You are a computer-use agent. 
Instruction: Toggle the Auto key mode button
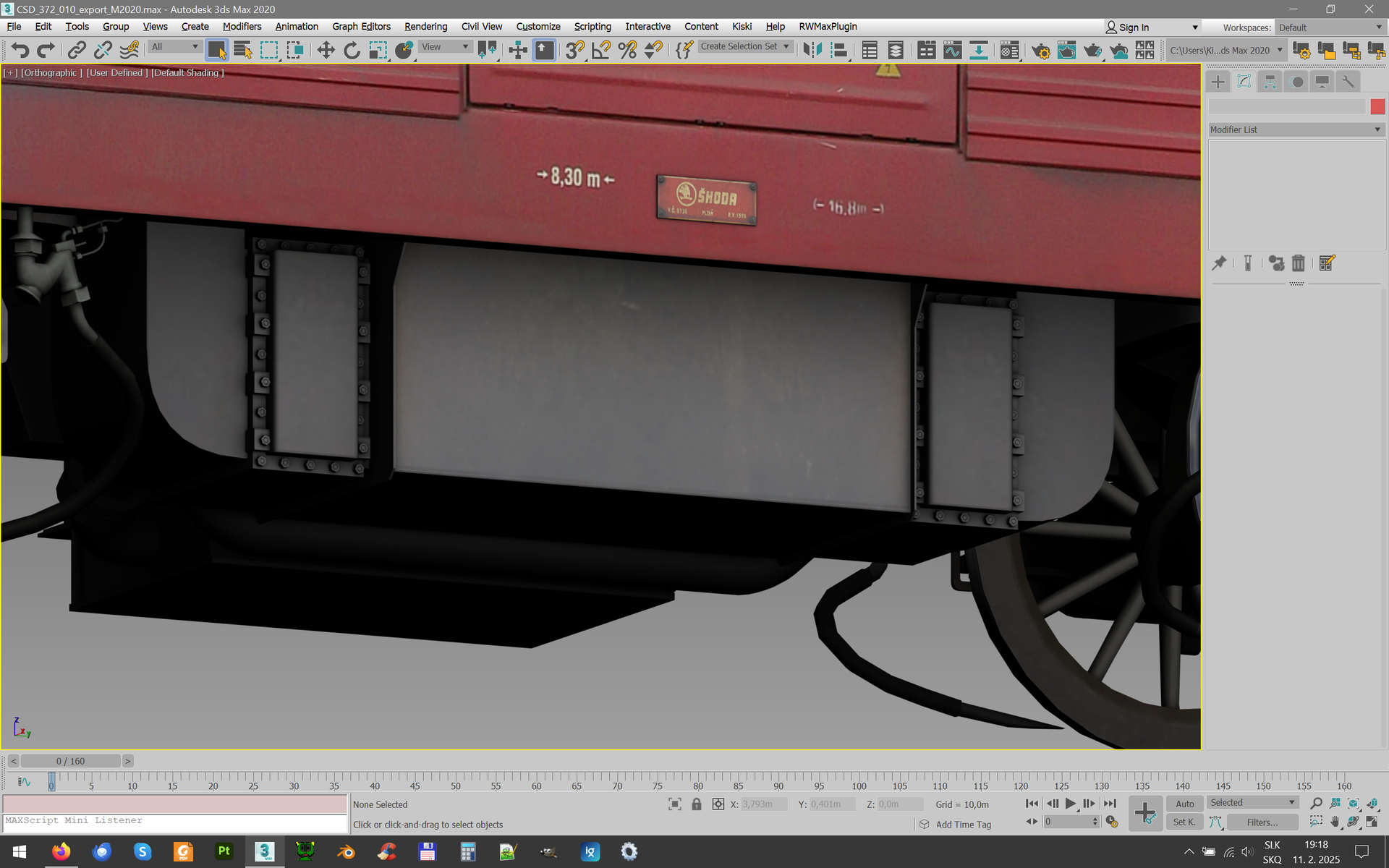pos(1184,804)
